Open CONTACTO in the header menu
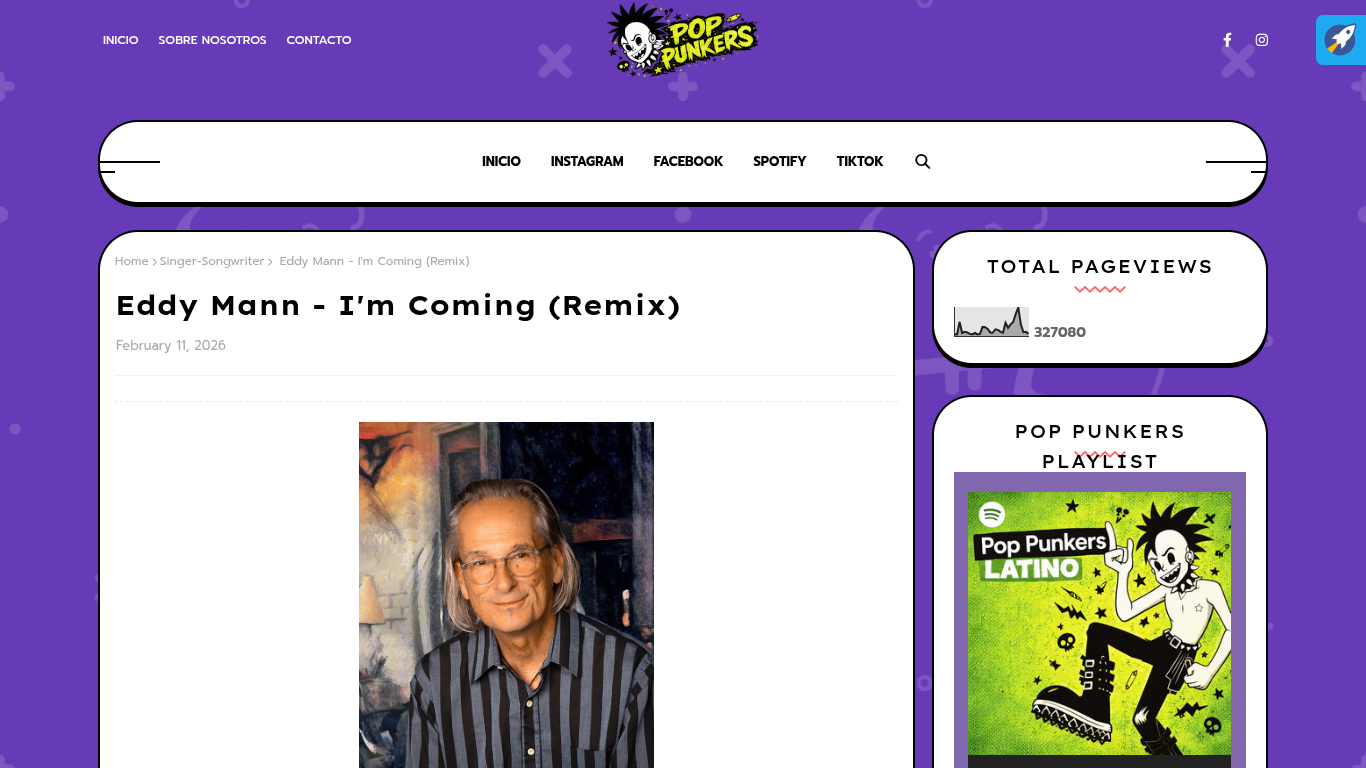Viewport: 1366px width, 768px height. pos(319,40)
